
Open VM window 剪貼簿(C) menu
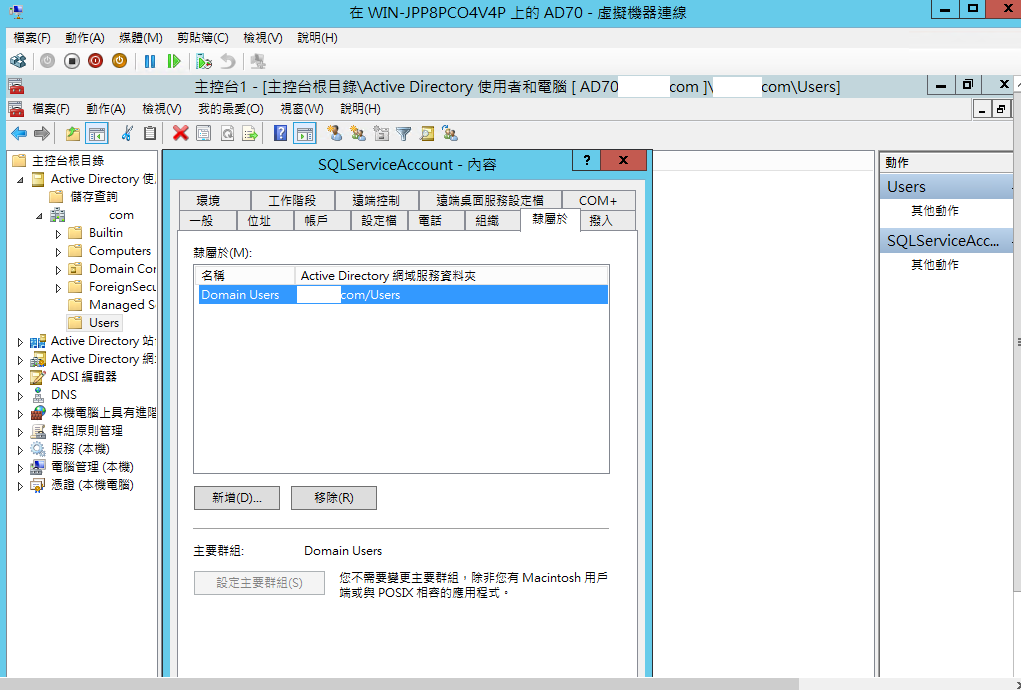204,38
